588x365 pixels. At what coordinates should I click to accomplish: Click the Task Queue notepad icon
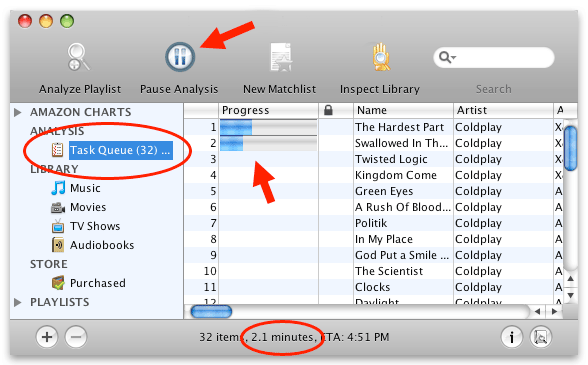pos(57,150)
